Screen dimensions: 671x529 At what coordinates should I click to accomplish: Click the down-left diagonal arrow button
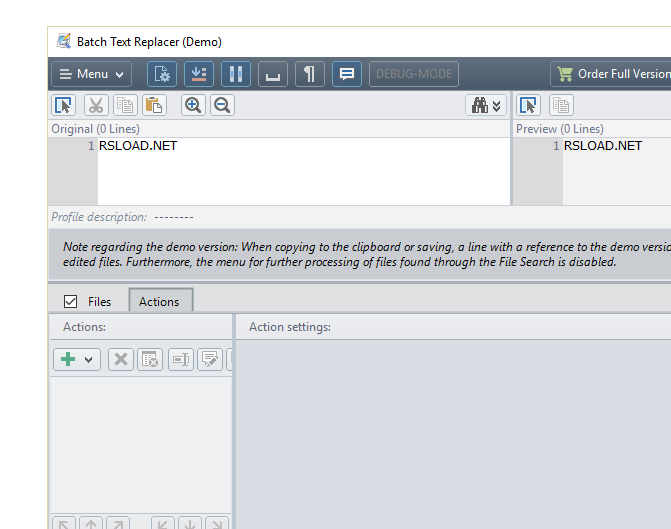pyautogui.click(x=163, y=523)
